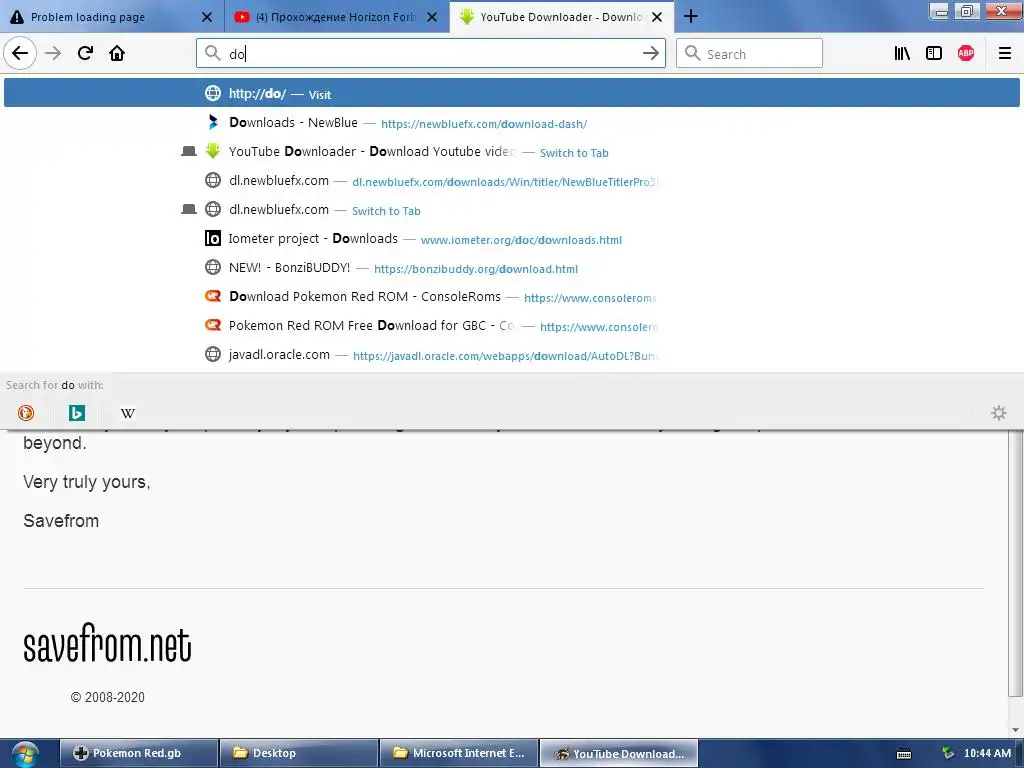1024x768 pixels.
Task: Open dl.newbluefx.com NewBlueTitlerPro download suggestion
Action: 512,181
